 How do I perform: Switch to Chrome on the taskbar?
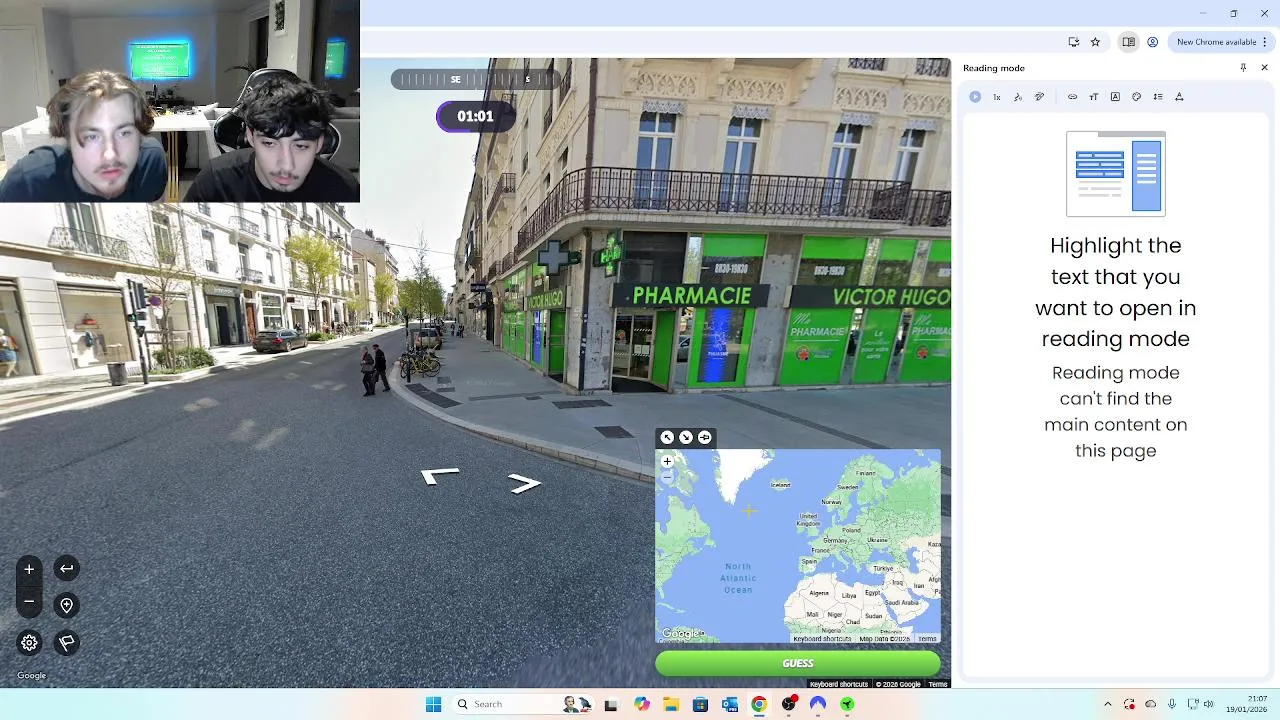click(759, 704)
